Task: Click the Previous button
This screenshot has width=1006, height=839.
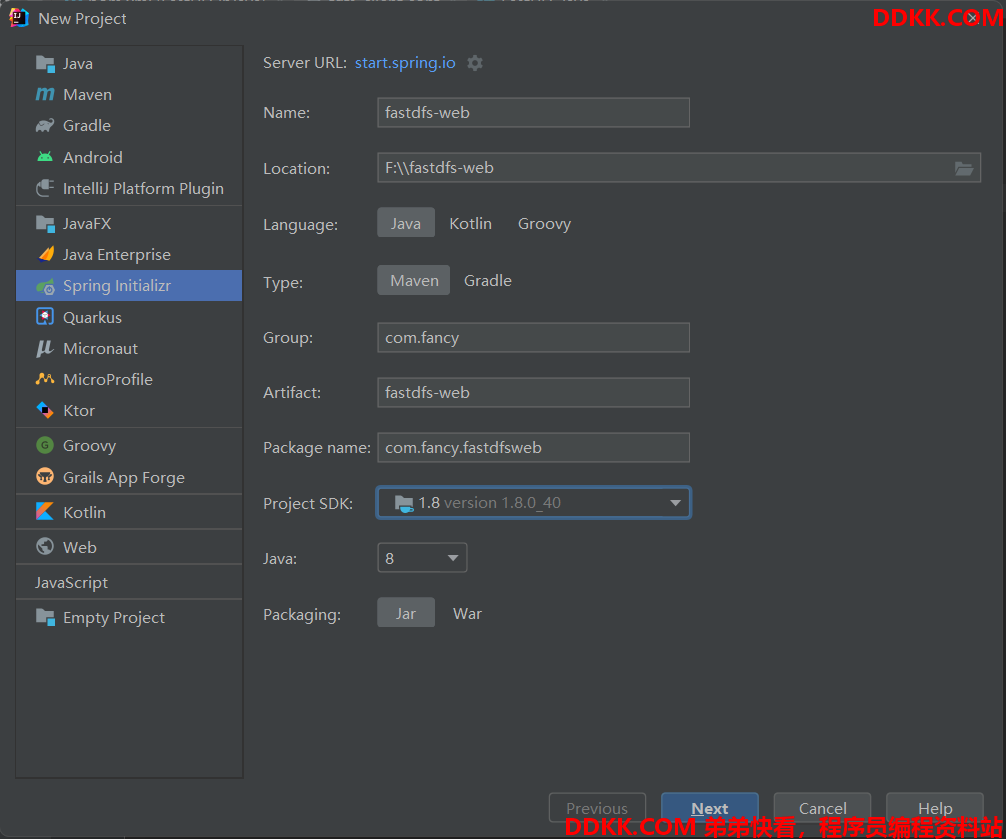Action: point(597,808)
